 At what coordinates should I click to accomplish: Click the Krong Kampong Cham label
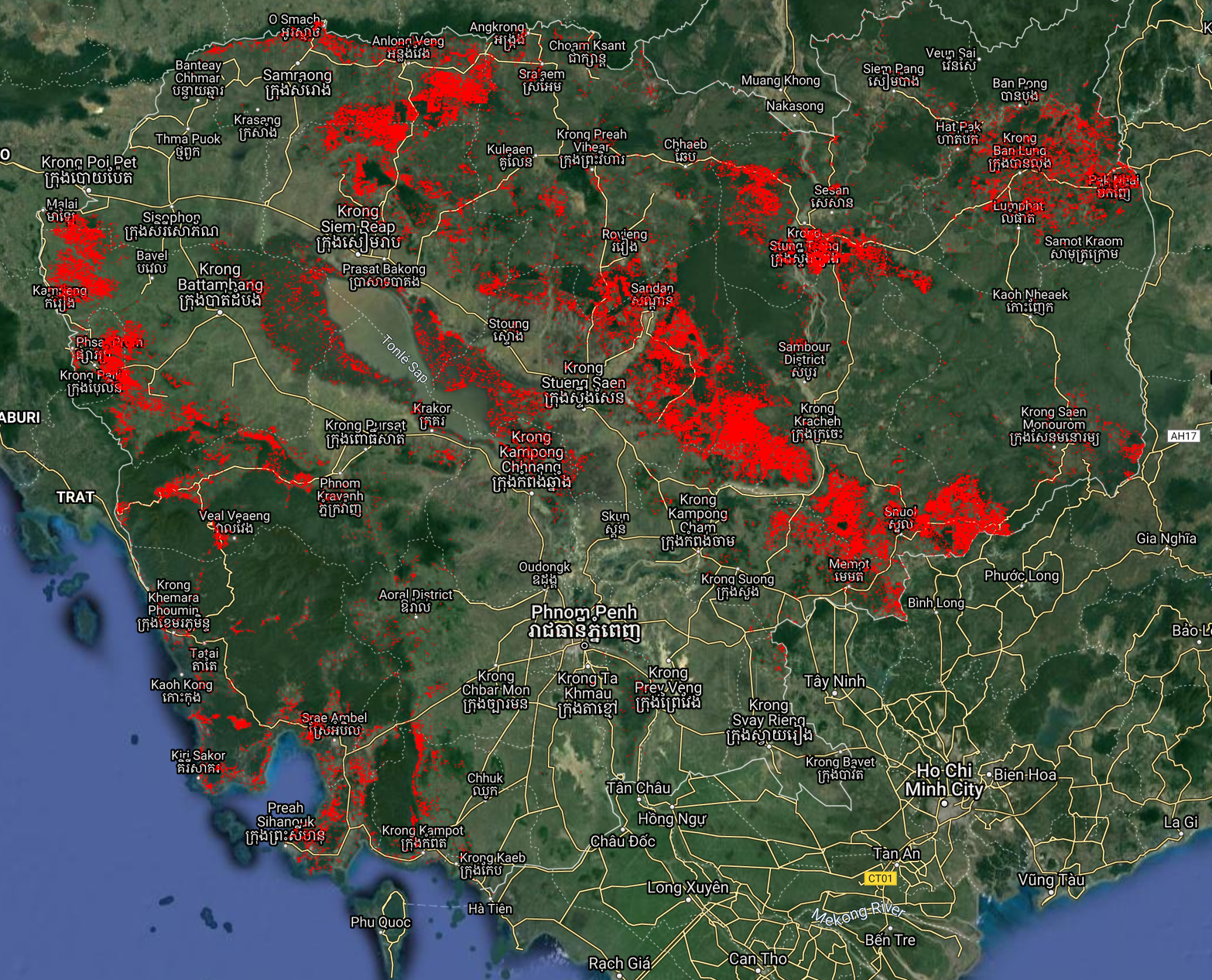click(x=697, y=520)
